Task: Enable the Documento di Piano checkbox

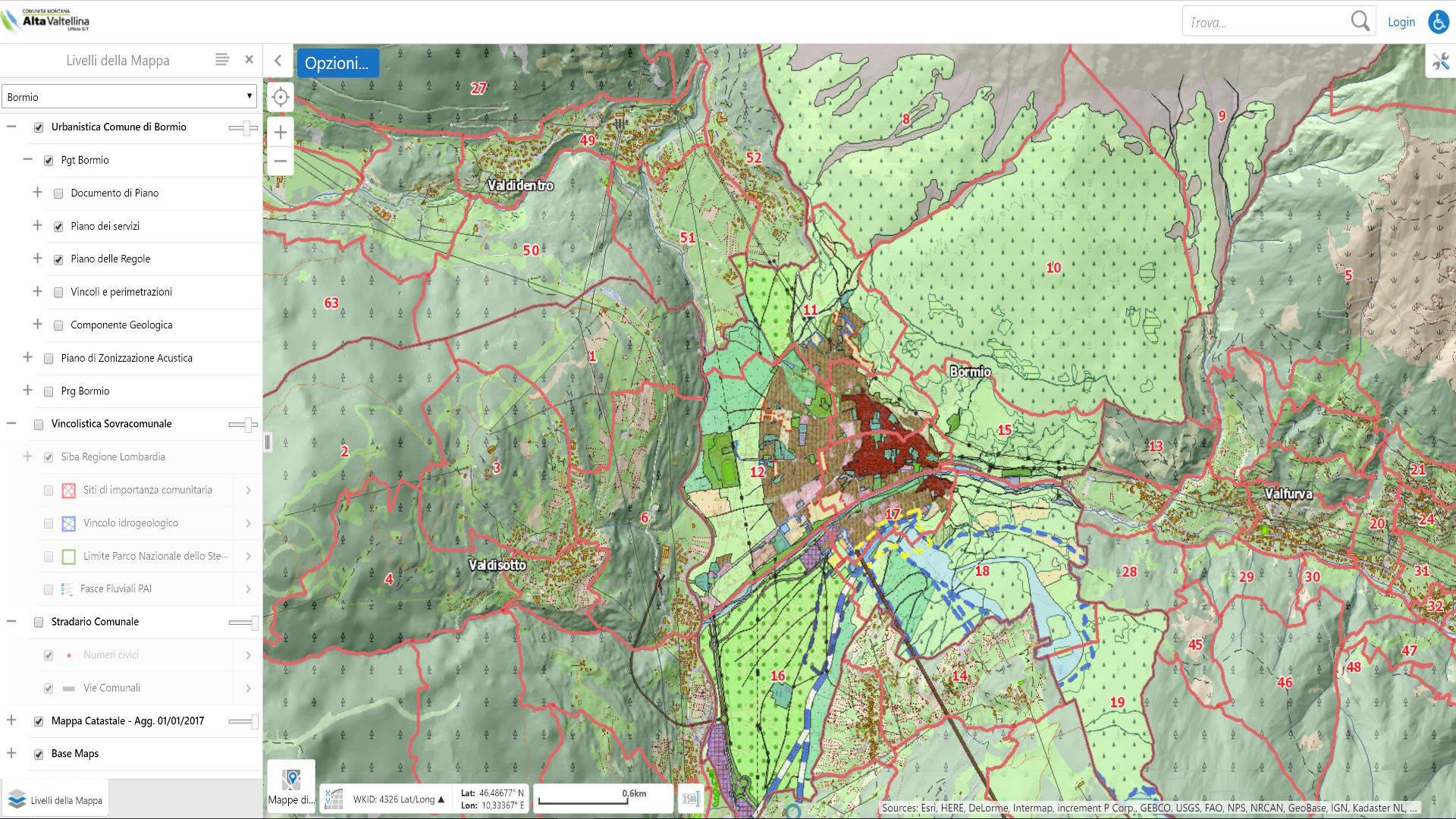Action: (58, 193)
